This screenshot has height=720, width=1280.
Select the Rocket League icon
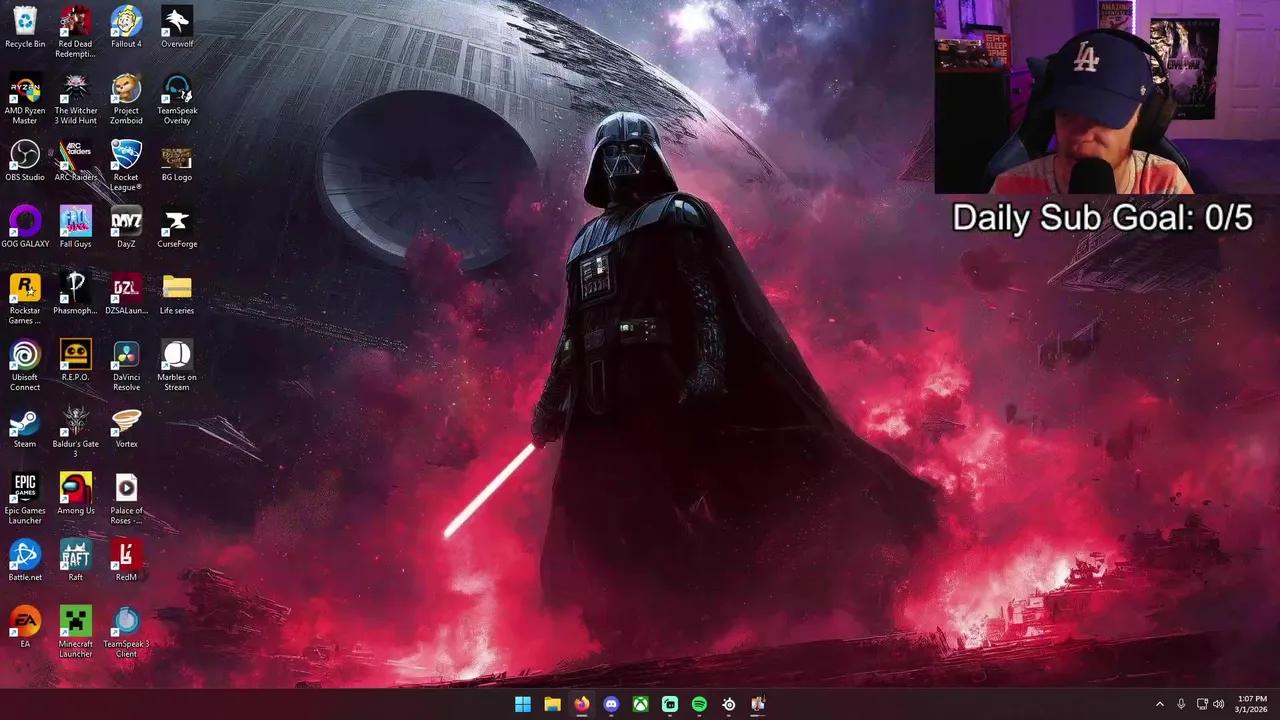point(126,165)
